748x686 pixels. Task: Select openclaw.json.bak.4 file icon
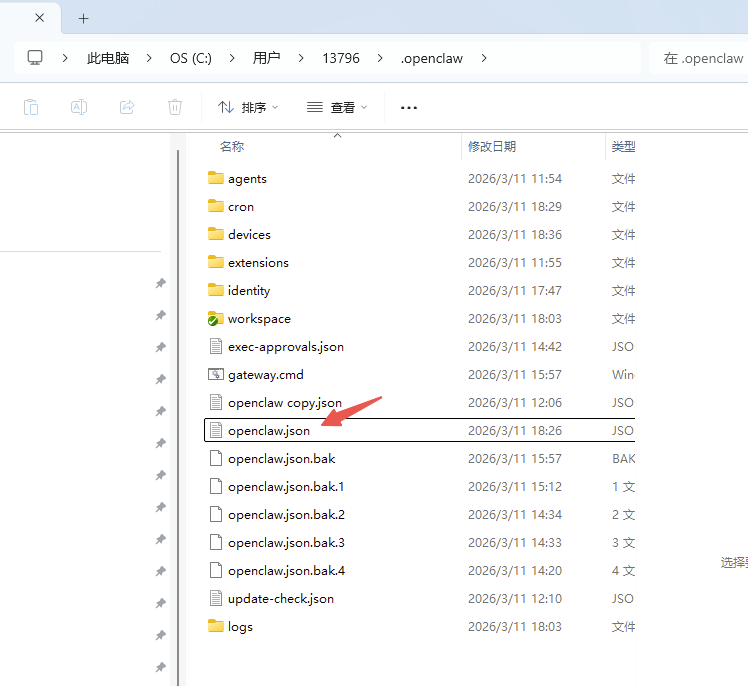(x=216, y=570)
